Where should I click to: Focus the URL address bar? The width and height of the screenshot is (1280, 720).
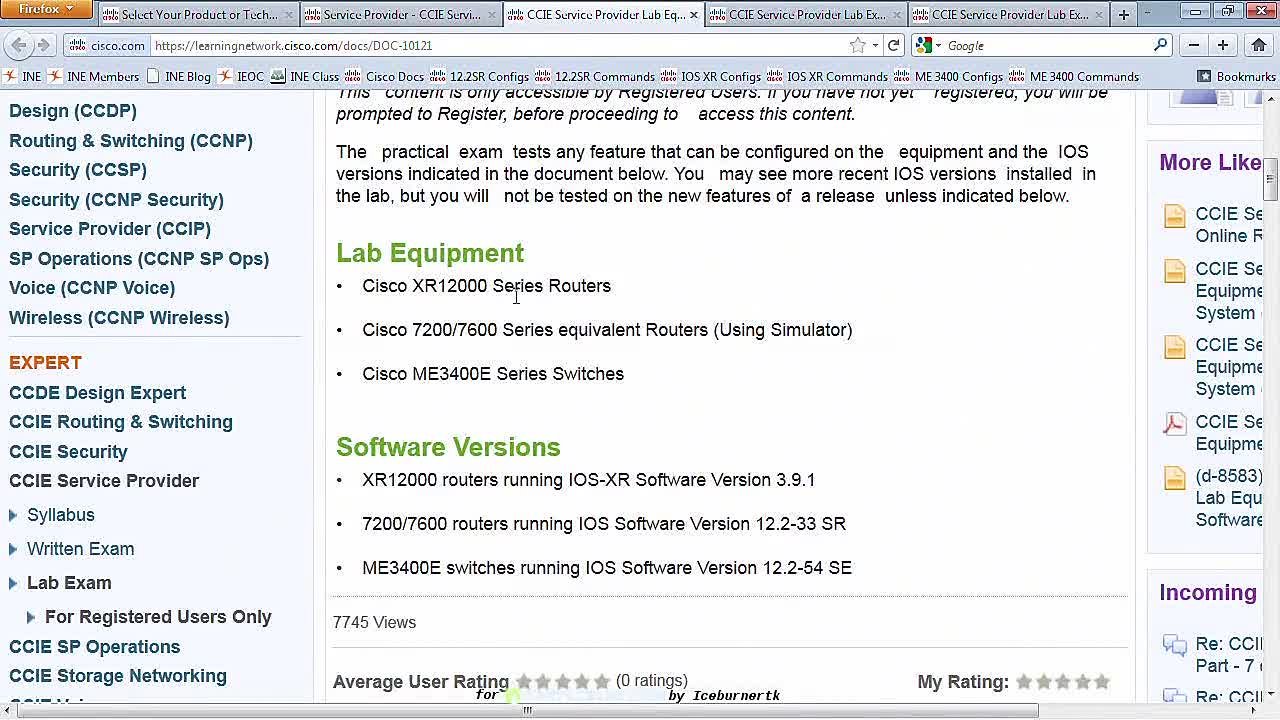click(500, 45)
